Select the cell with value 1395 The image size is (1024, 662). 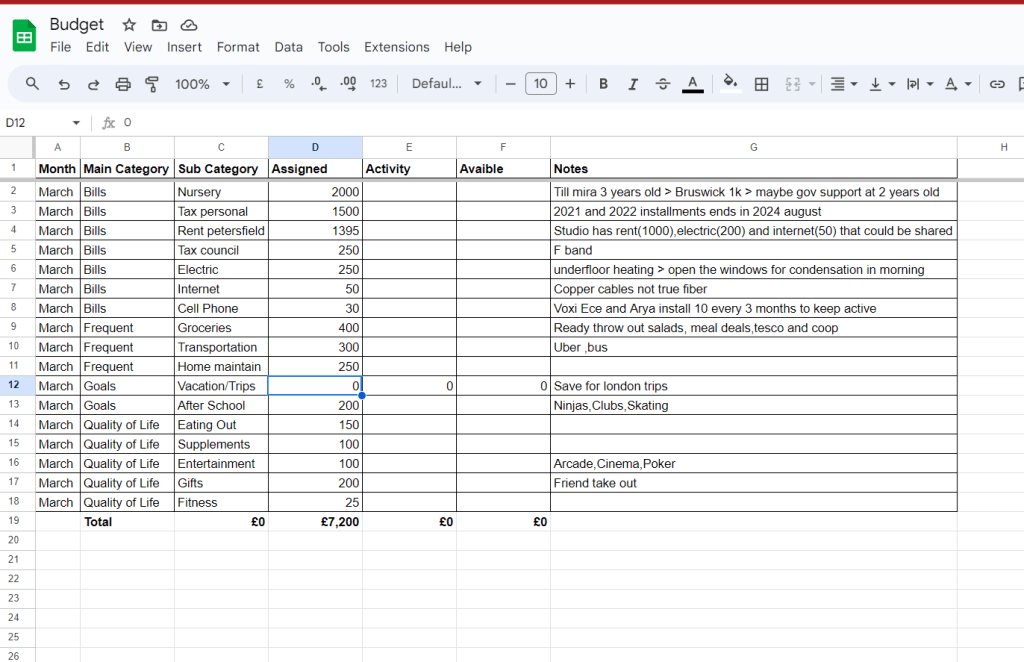(315, 230)
